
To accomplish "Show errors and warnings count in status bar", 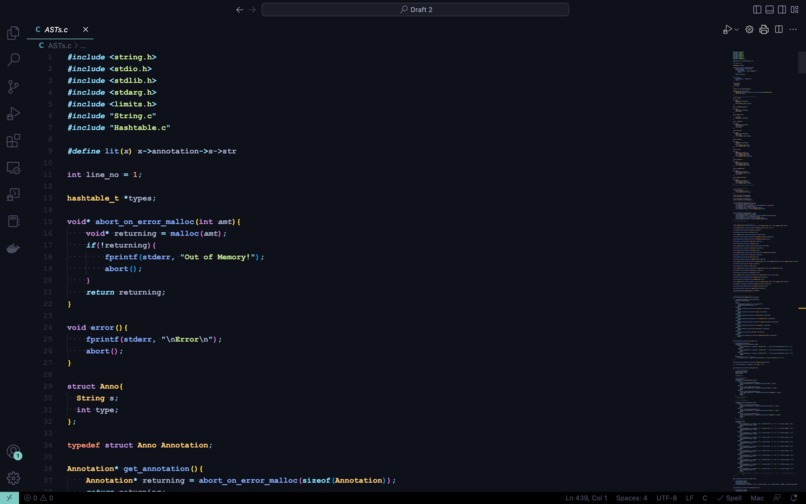I will click(x=39, y=498).
